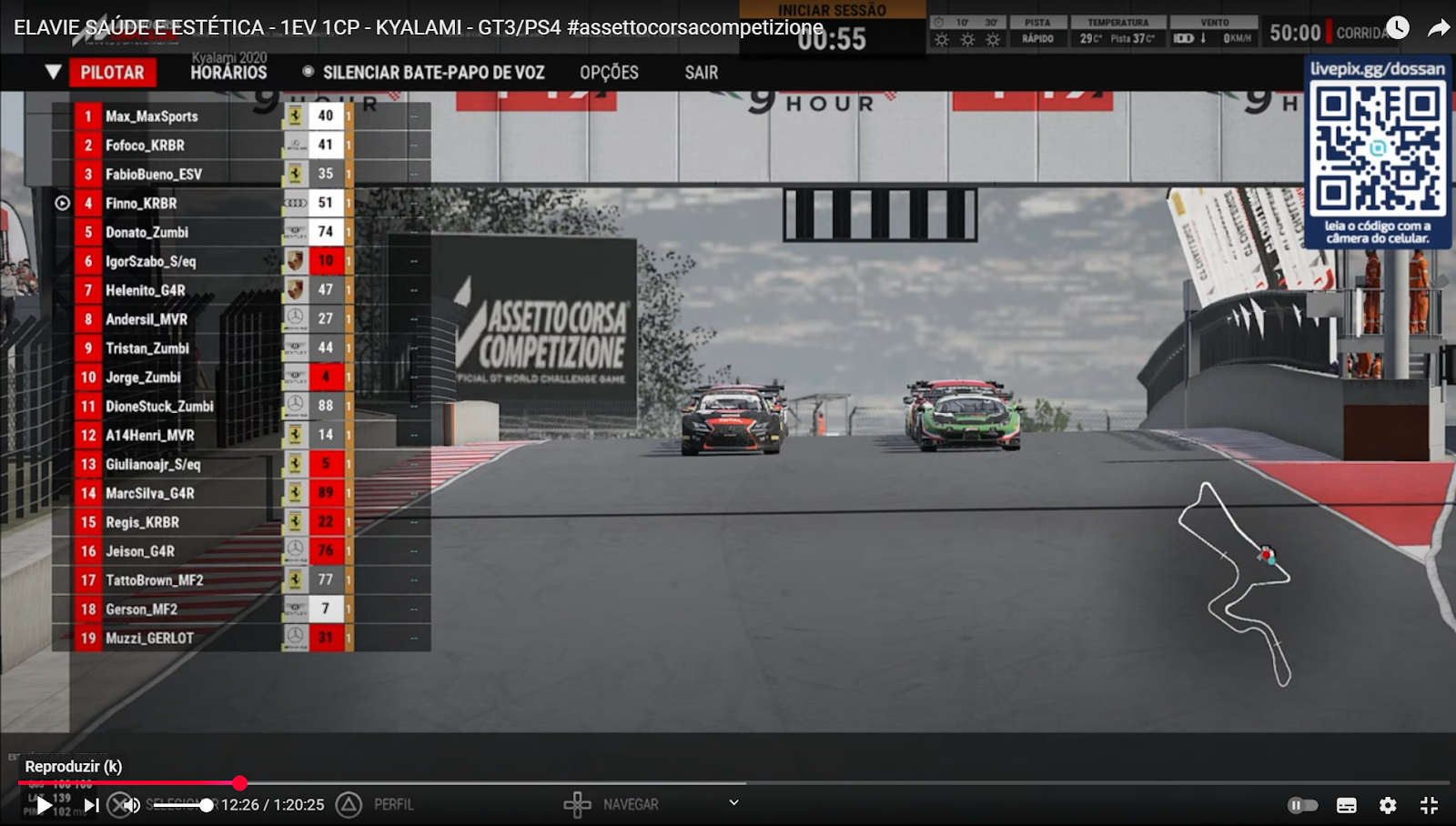This screenshot has height=826, width=1456.
Task: Click the Mercedes logo for Andersil_MVR
Action: (x=296, y=318)
